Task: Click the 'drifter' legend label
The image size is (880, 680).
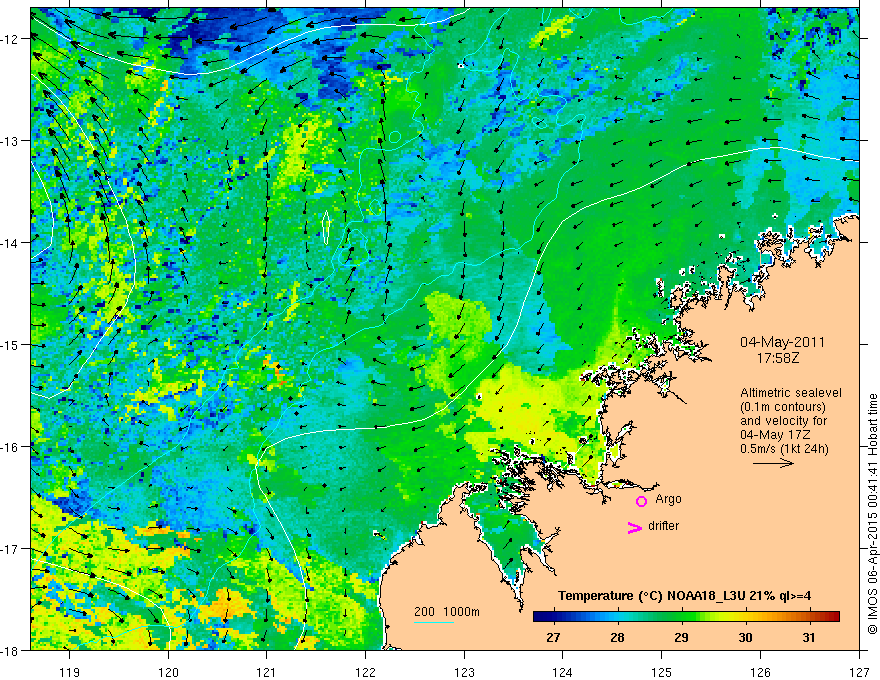Action: click(x=663, y=526)
